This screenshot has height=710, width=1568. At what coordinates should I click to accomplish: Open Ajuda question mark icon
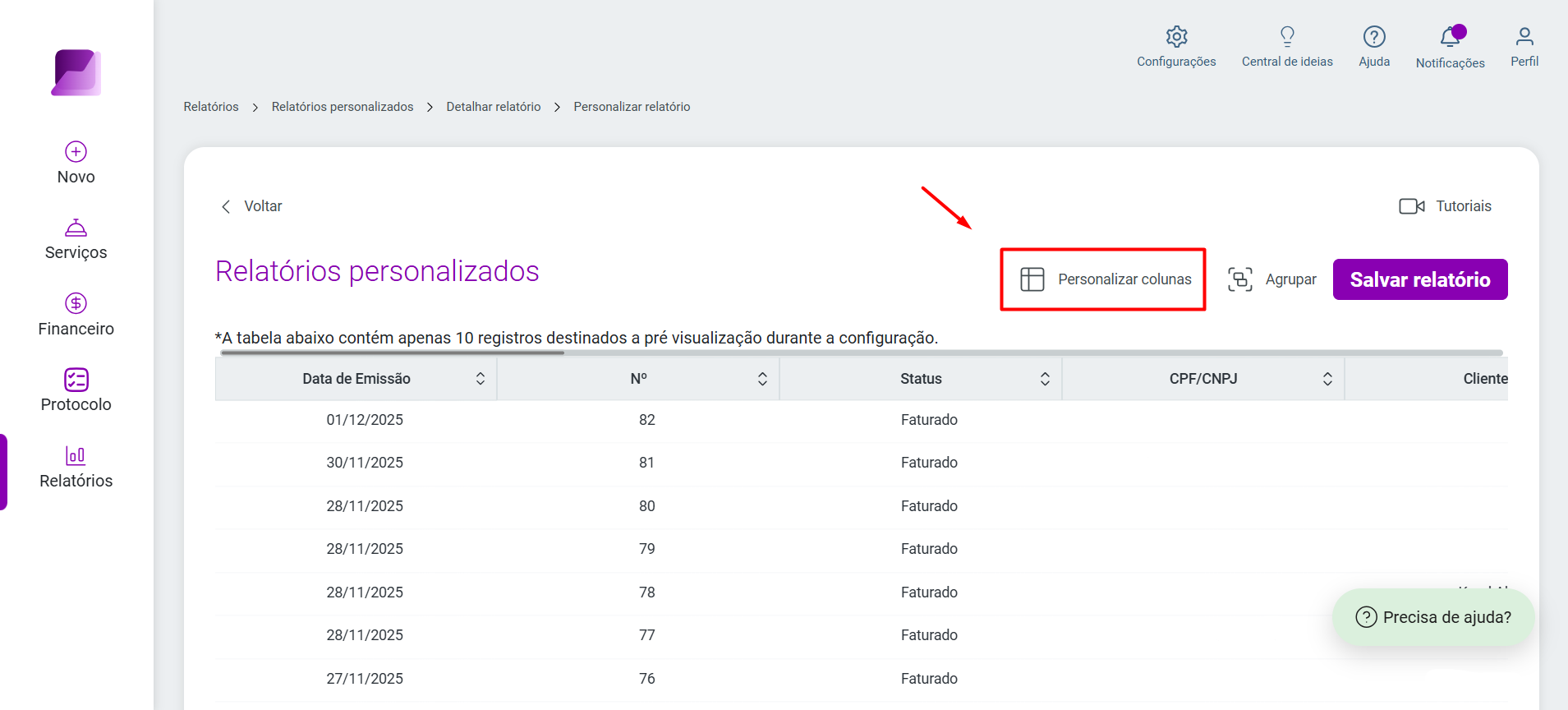[1374, 36]
